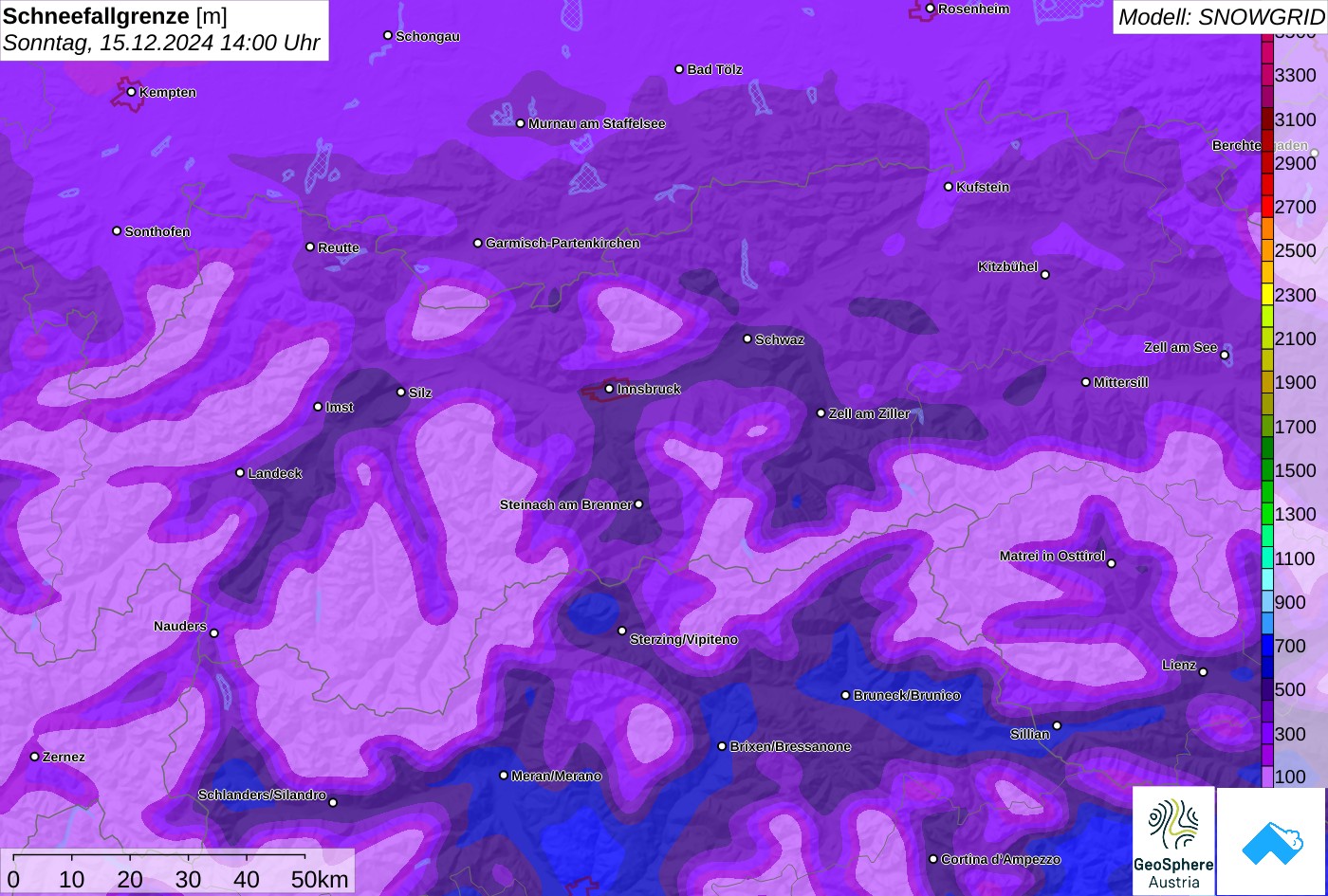Click the "Landeck" town label
This screenshot has height=896, width=1328.
point(275,473)
